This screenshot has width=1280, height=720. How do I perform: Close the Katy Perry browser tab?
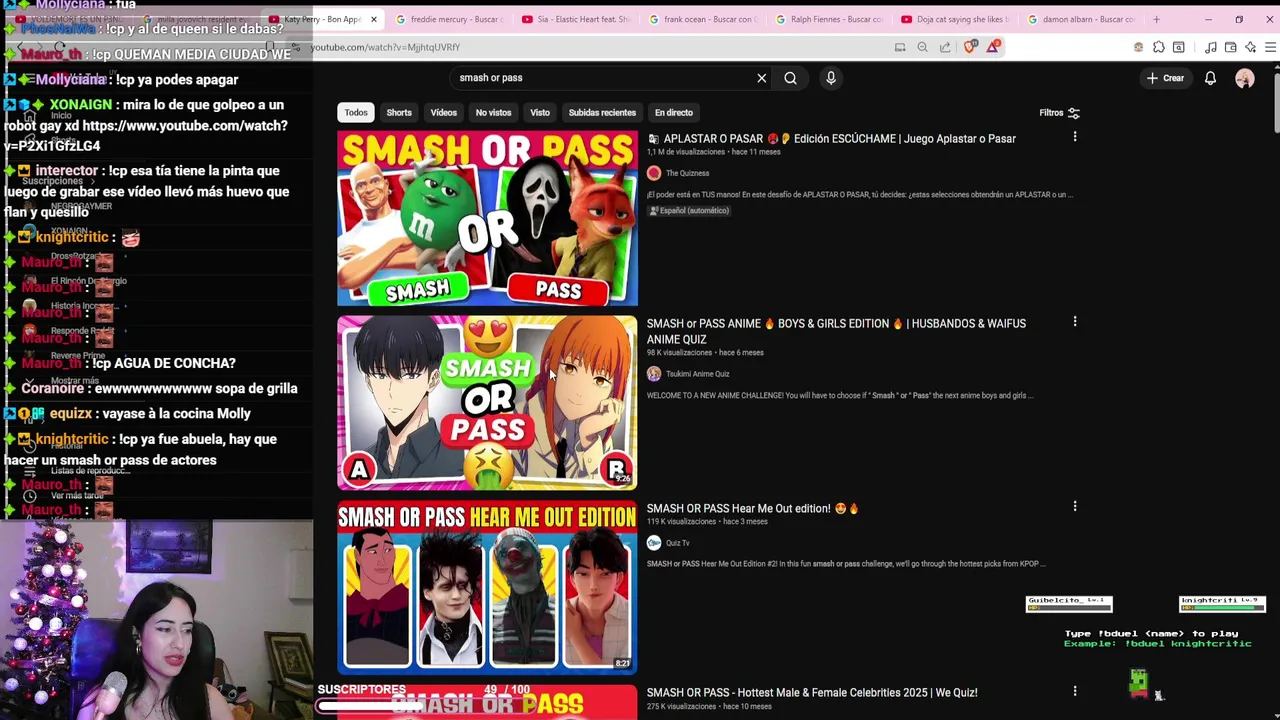pos(374,19)
